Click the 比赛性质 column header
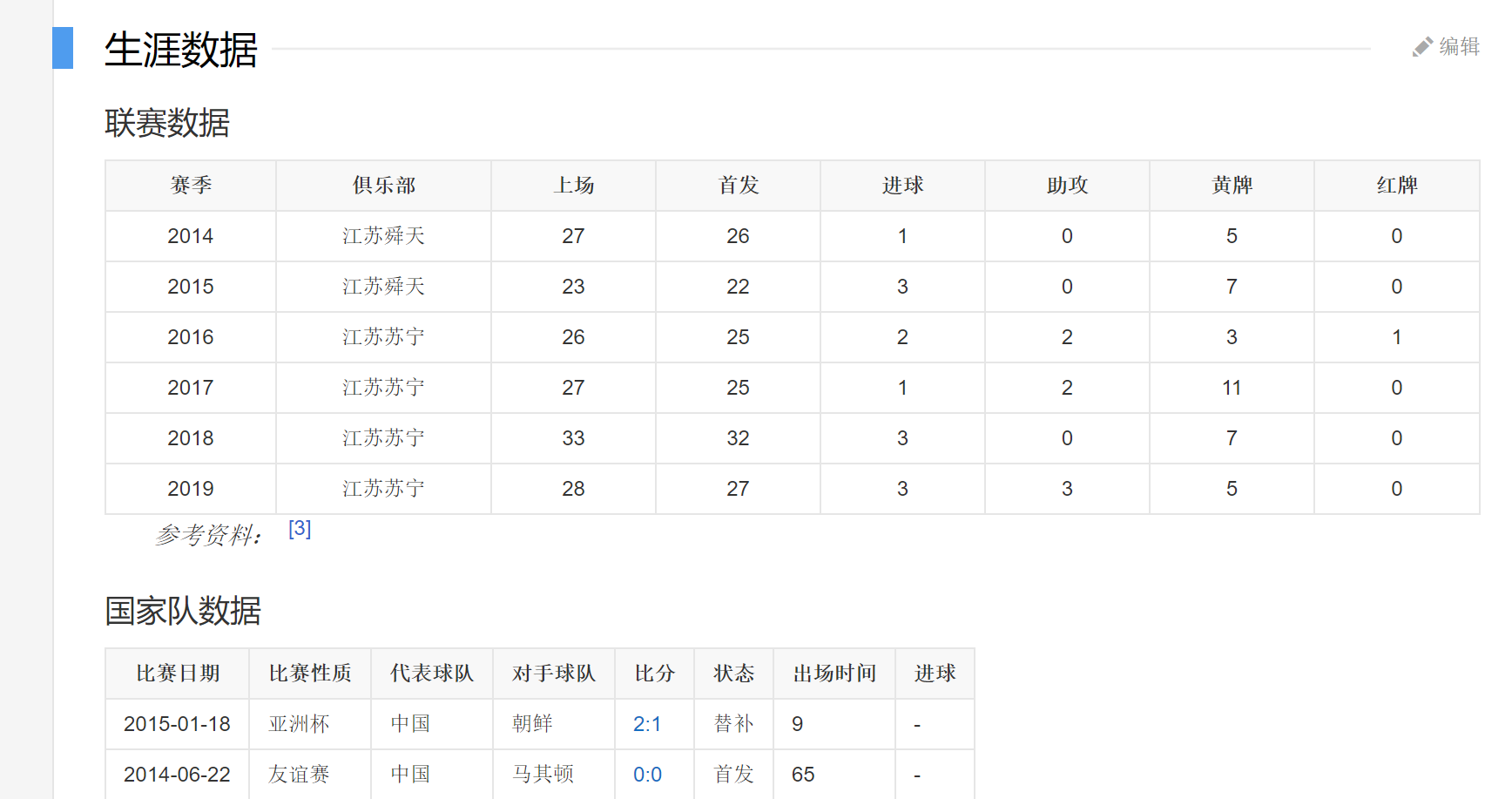The width and height of the screenshot is (1512, 799). [310, 674]
